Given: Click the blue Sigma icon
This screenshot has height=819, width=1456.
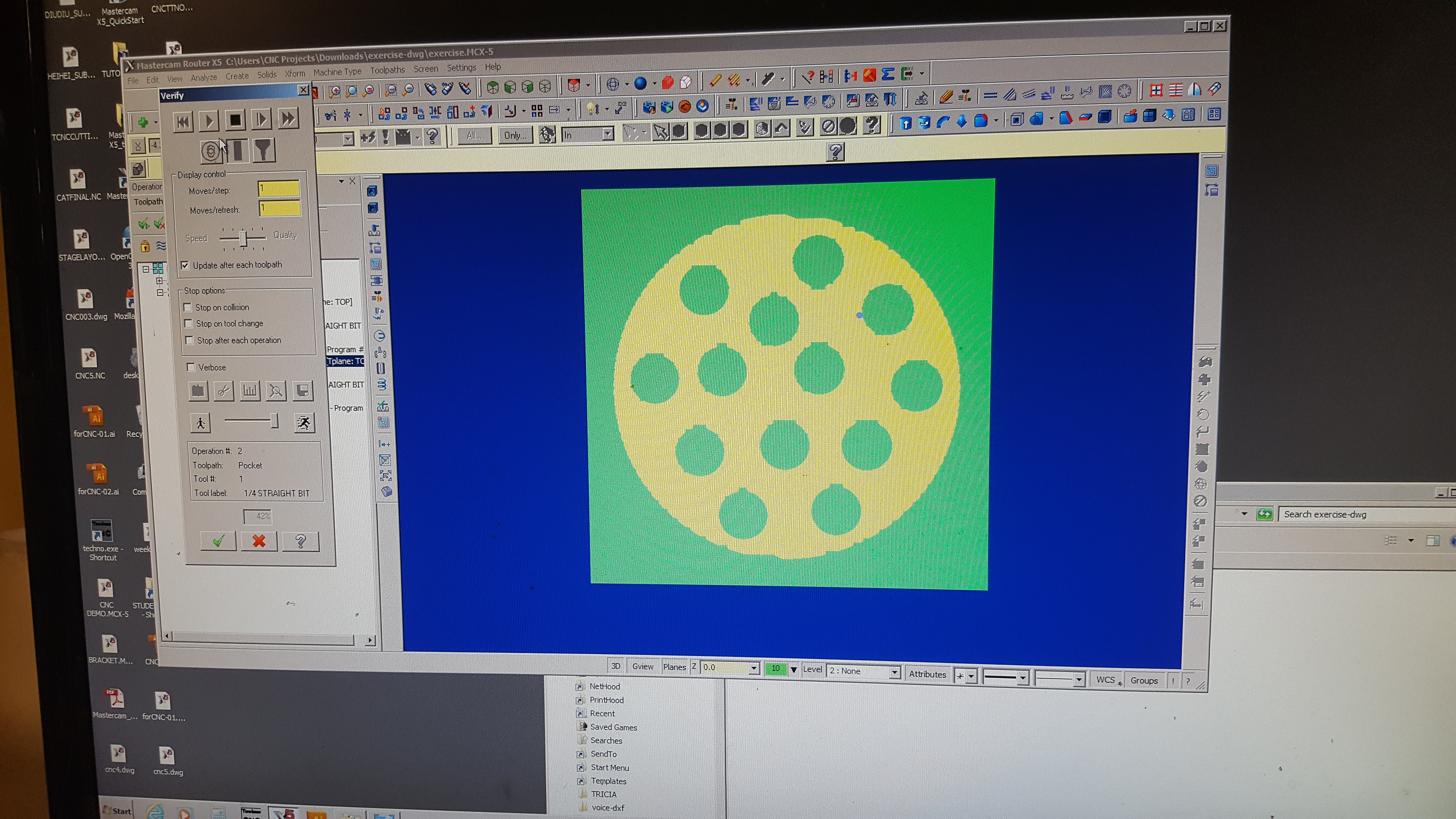Looking at the screenshot, I should [888, 74].
